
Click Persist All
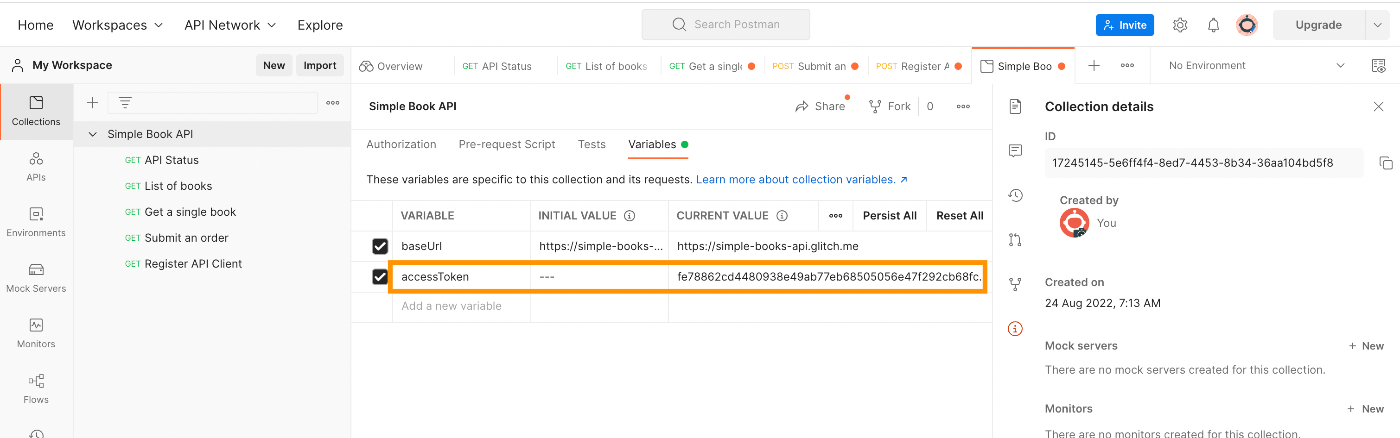click(x=890, y=215)
